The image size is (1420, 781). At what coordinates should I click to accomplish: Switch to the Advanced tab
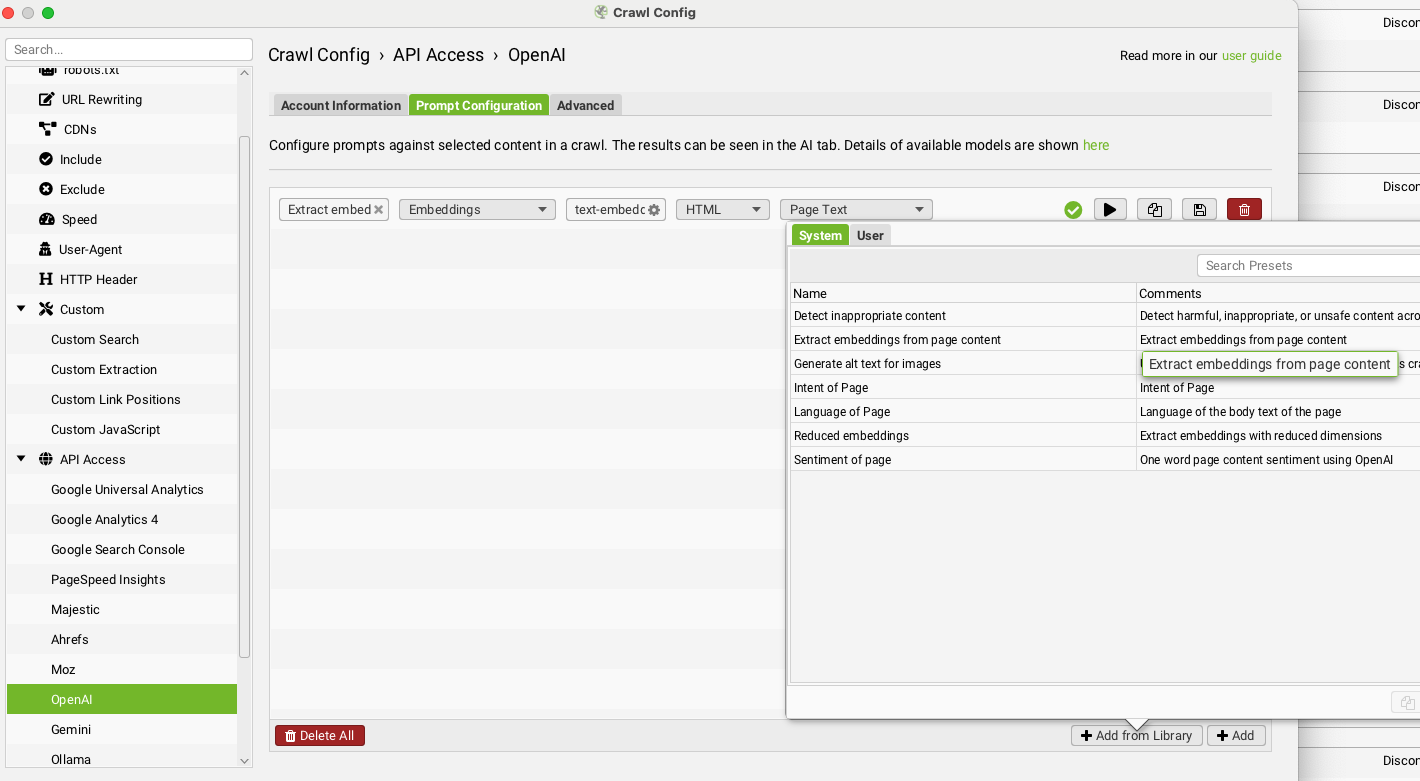tap(585, 105)
